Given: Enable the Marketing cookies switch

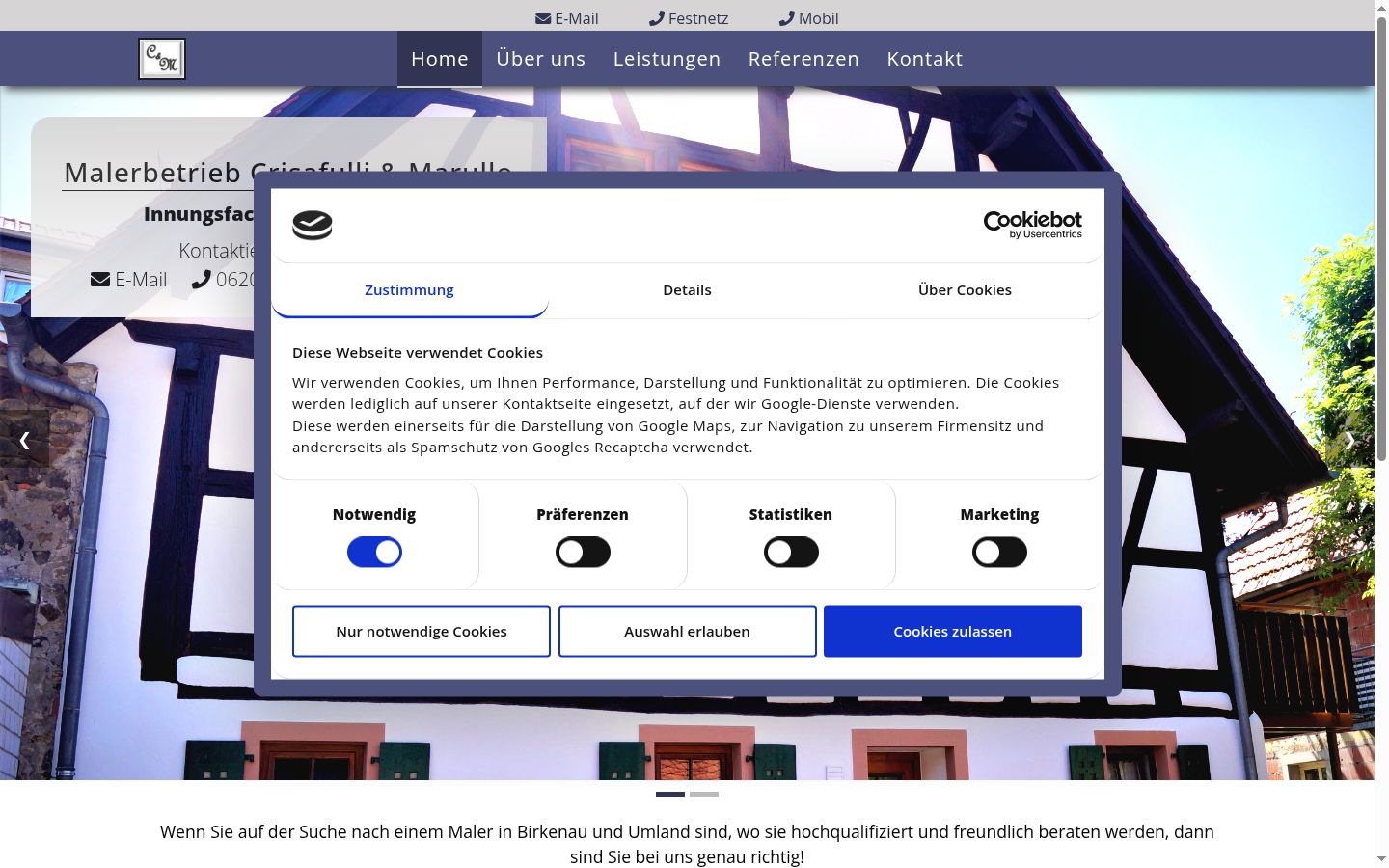Looking at the screenshot, I should [x=999, y=553].
